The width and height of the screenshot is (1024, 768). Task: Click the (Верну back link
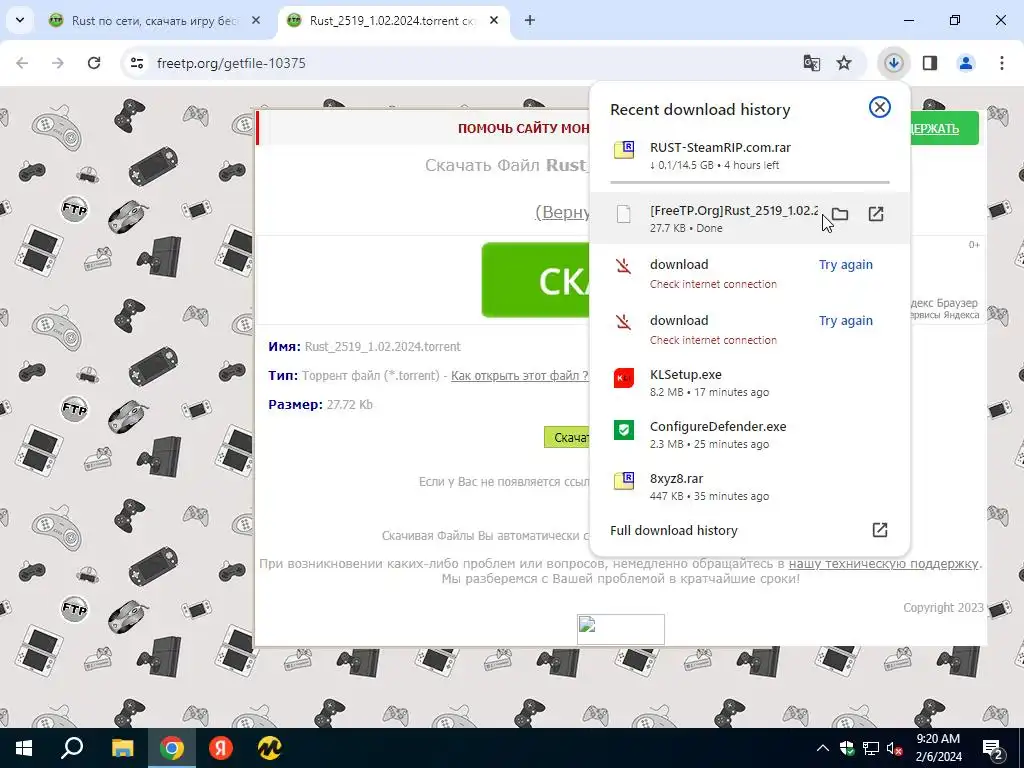(x=563, y=212)
